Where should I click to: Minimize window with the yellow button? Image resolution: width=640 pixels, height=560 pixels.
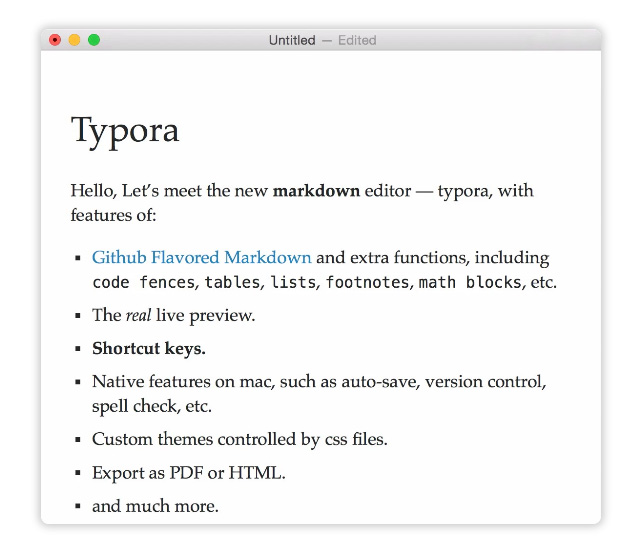point(74,40)
